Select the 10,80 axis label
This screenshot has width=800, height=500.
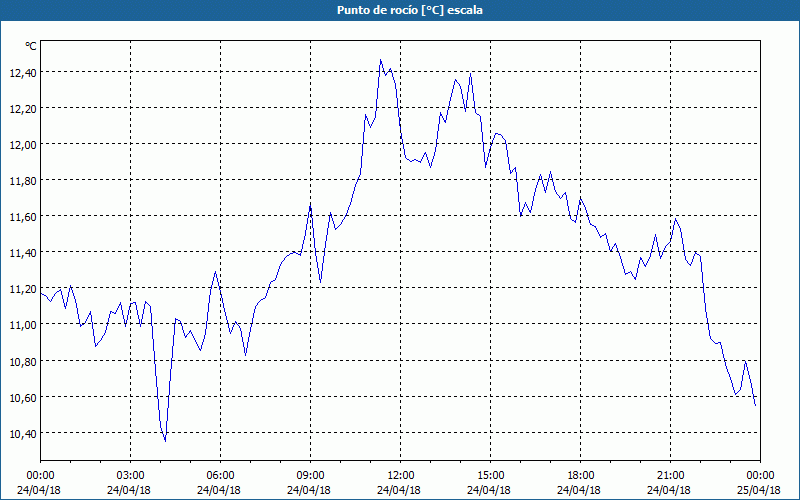point(23,361)
